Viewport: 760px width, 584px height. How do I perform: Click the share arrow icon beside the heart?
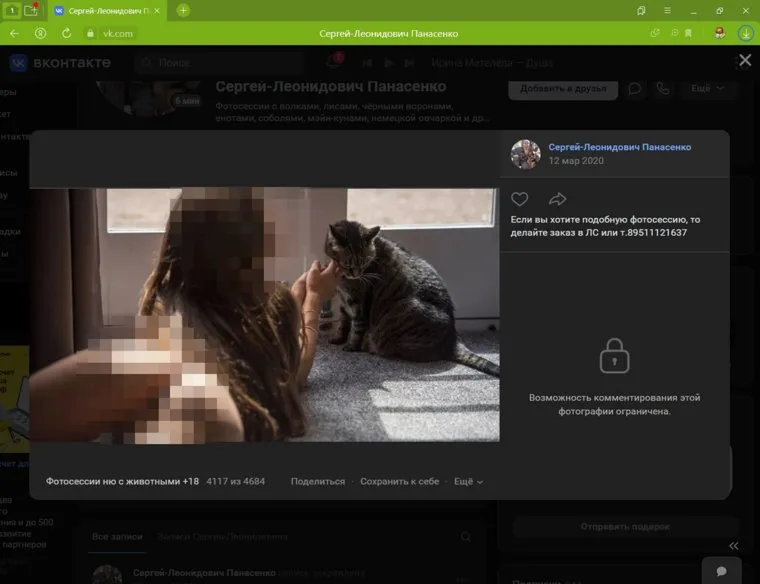pos(557,198)
